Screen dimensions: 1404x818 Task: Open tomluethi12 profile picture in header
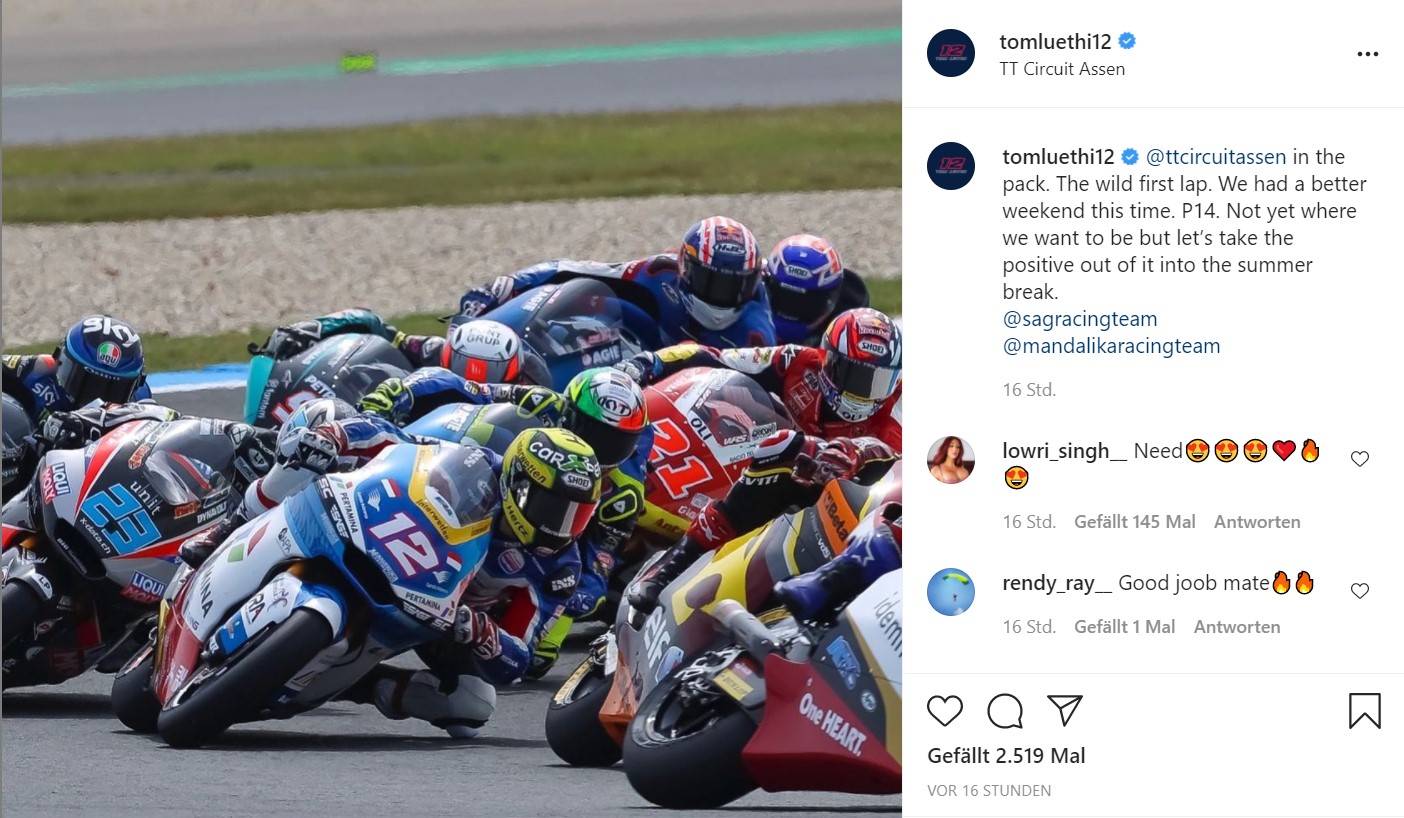click(951, 54)
